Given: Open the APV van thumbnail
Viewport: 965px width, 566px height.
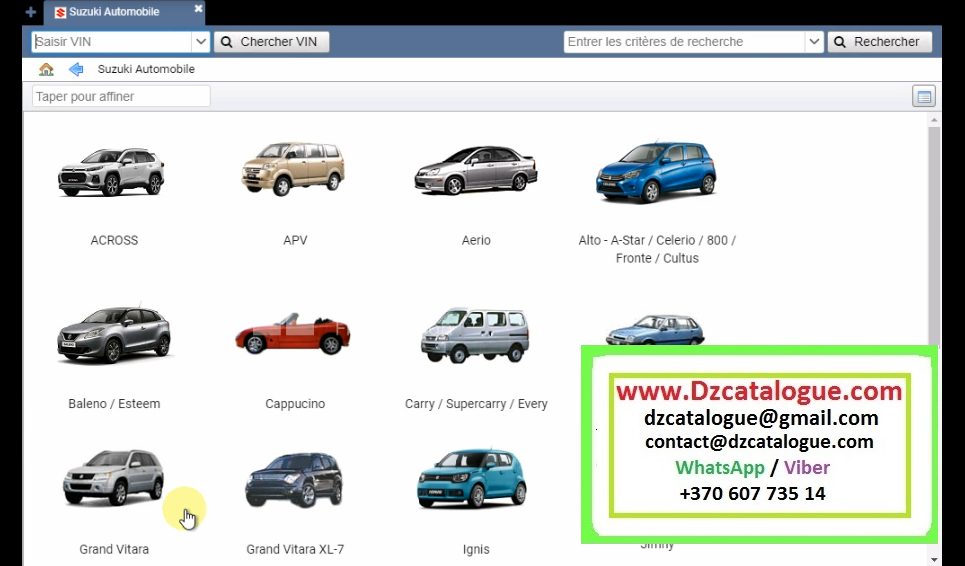Looking at the screenshot, I should tap(293, 169).
